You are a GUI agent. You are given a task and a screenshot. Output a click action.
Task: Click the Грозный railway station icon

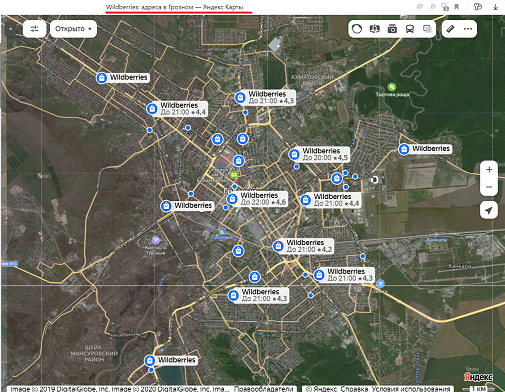pyautogui.click(x=222, y=231)
